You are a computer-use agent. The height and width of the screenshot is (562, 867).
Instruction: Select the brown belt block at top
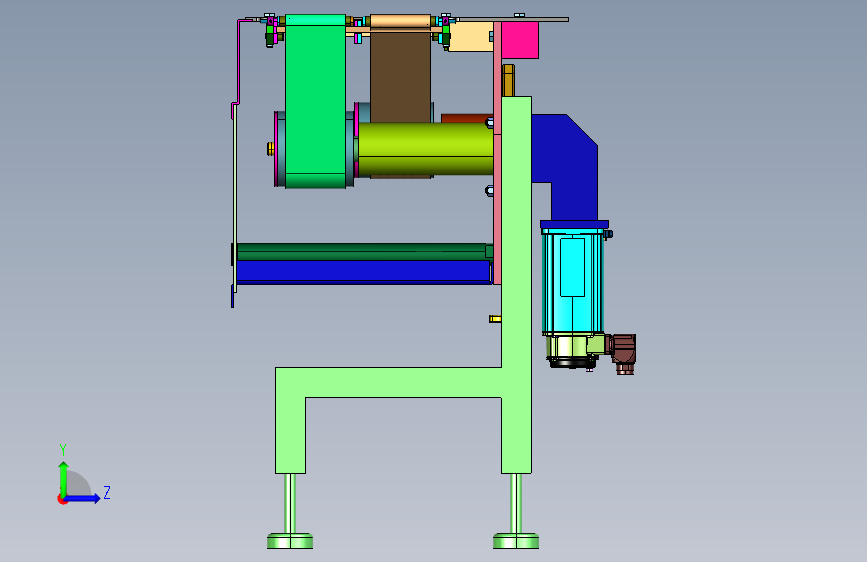point(400,76)
